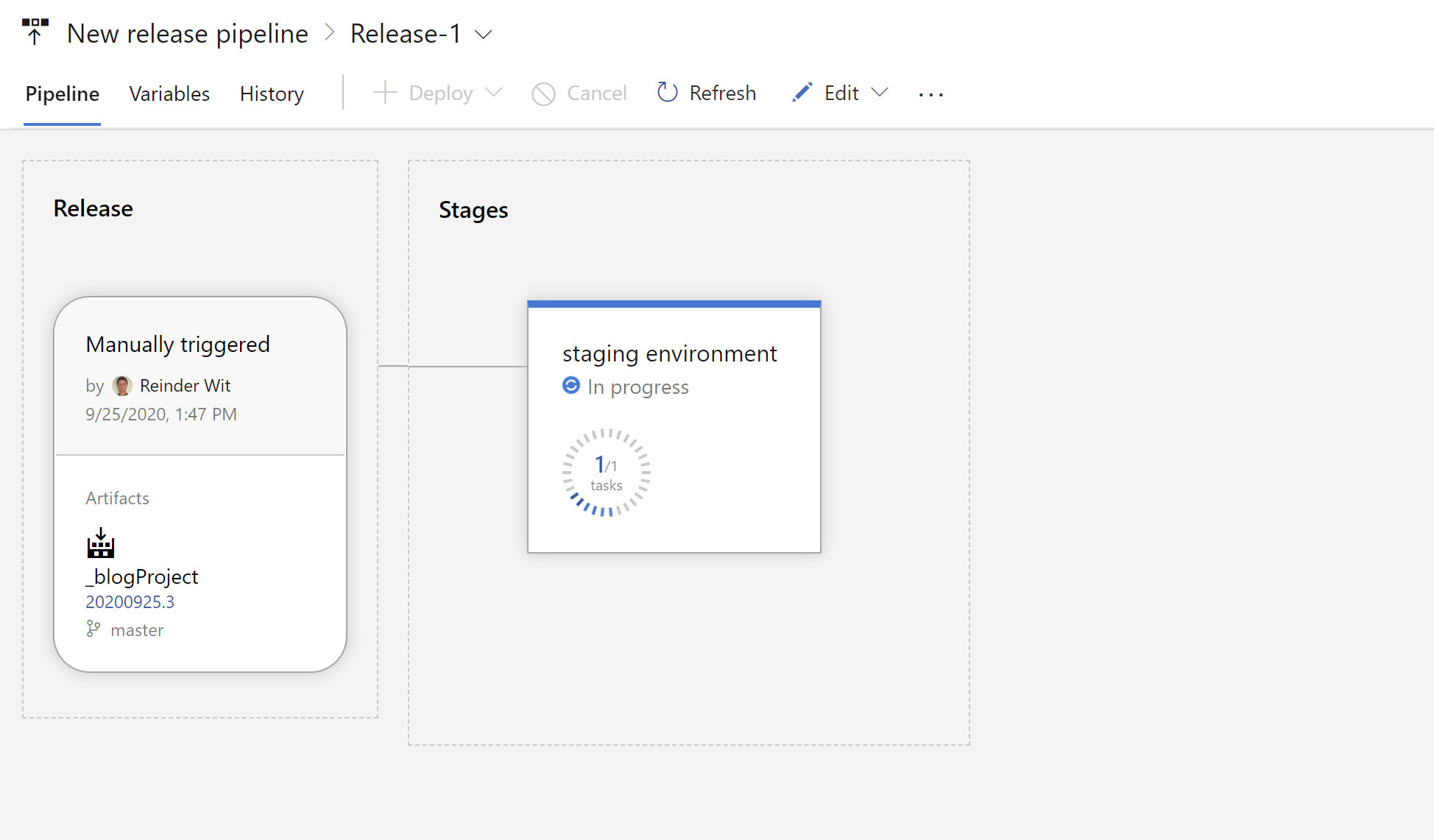Click the master branch icon
The image size is (1434, 840).
(x=93, y=629)
